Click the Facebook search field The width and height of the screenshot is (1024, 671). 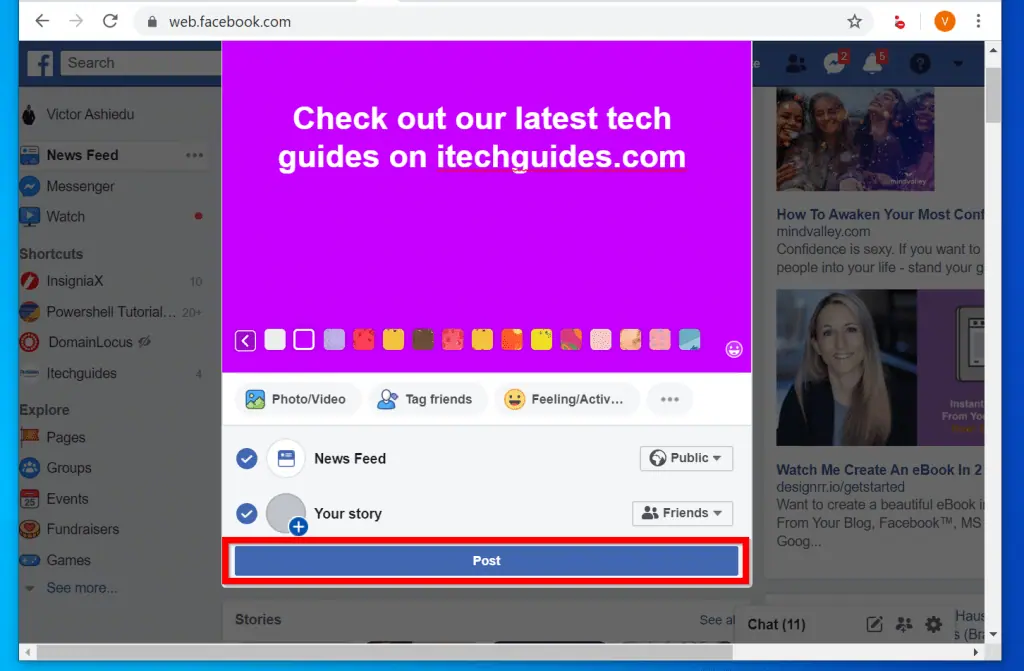pos(140,62)
